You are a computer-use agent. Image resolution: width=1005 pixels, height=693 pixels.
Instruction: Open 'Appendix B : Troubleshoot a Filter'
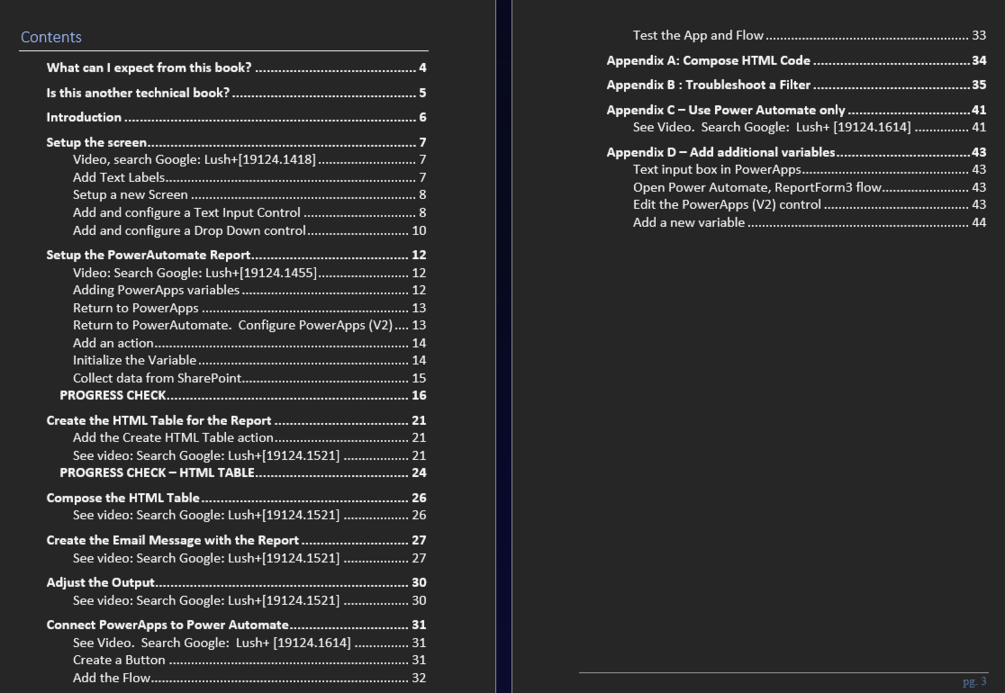click(x=796, y=85)
